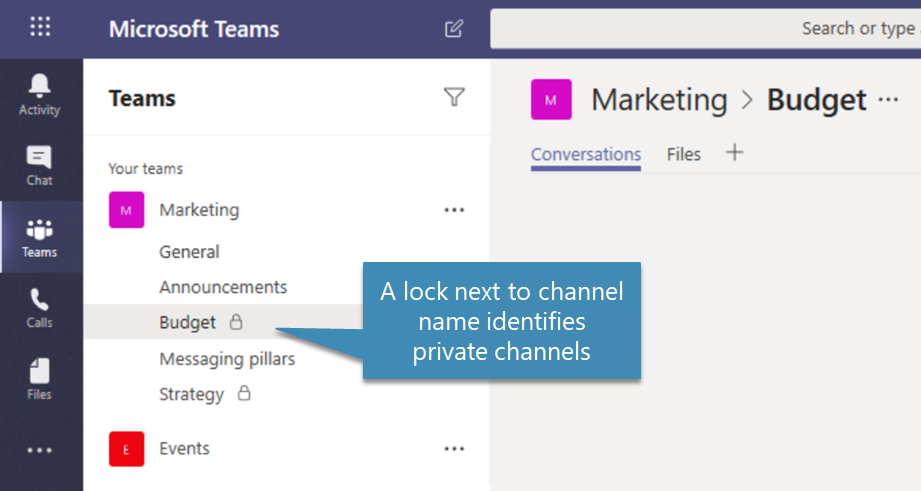Select the Events team name
Viewport: 921px width, 491px height.
tap(184, 449)
